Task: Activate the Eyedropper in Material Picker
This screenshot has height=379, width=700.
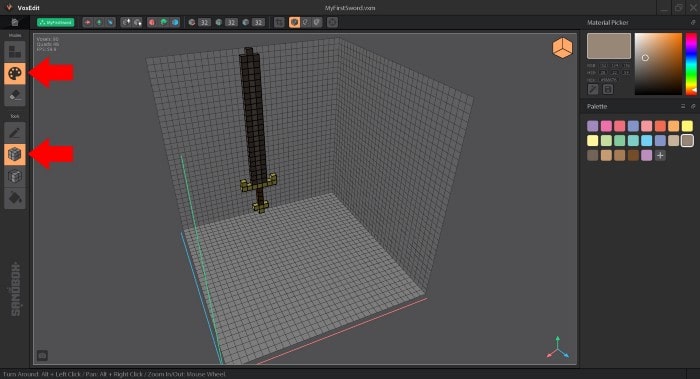Action: (x=593, y=89)
